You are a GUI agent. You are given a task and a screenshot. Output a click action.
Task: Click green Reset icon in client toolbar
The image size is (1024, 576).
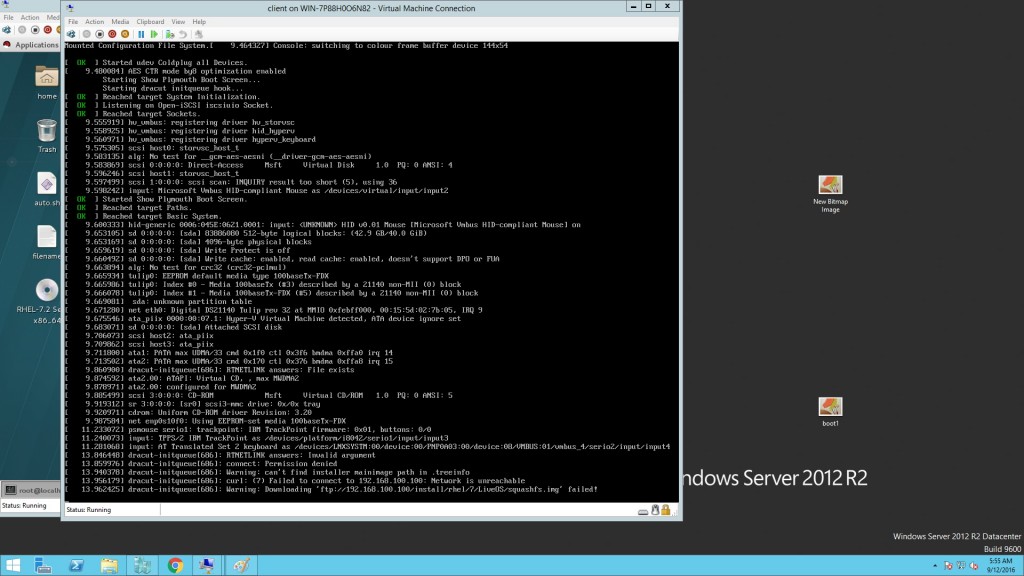click(x=154, y=34)
